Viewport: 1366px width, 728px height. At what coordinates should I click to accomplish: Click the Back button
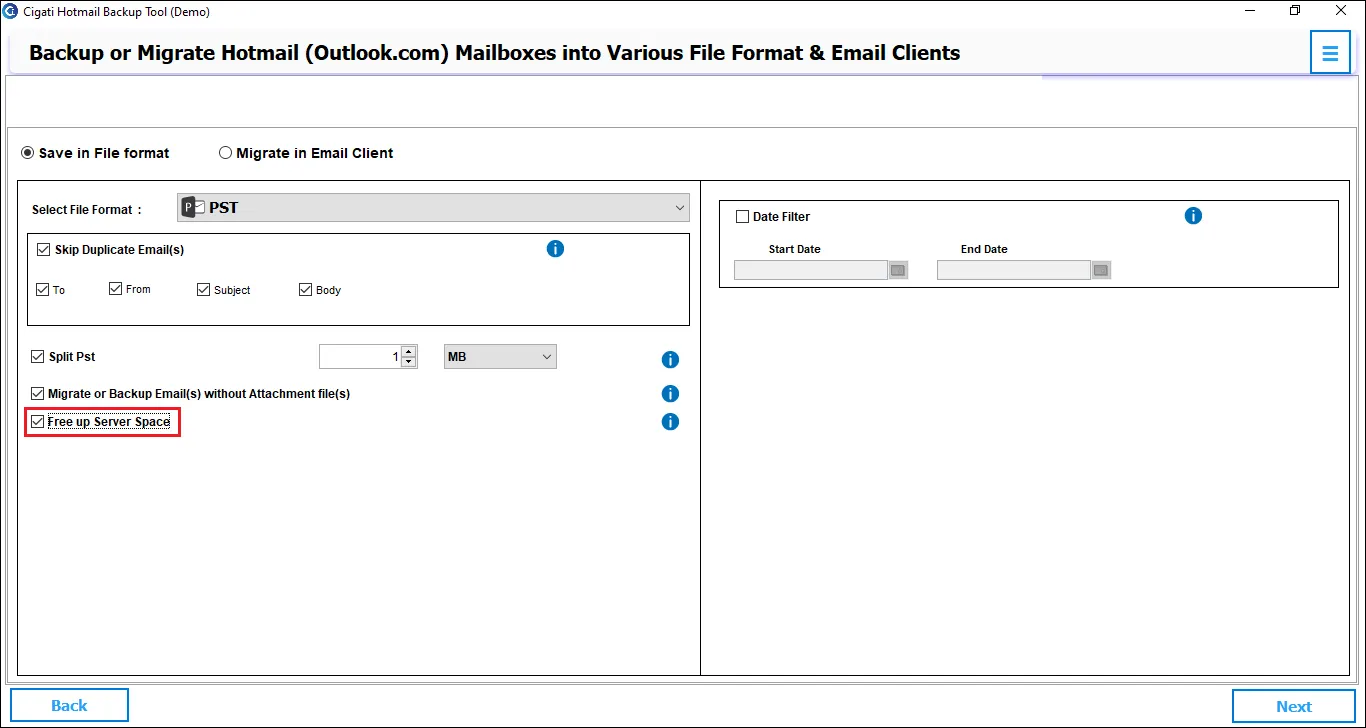click(69, 705)
